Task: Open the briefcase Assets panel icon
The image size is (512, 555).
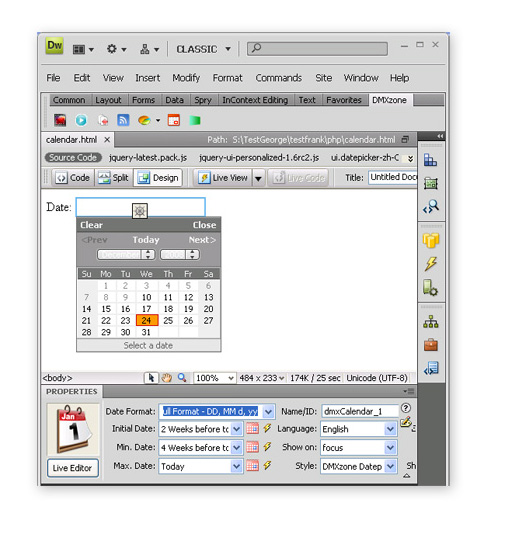Action: coord(431,345)
